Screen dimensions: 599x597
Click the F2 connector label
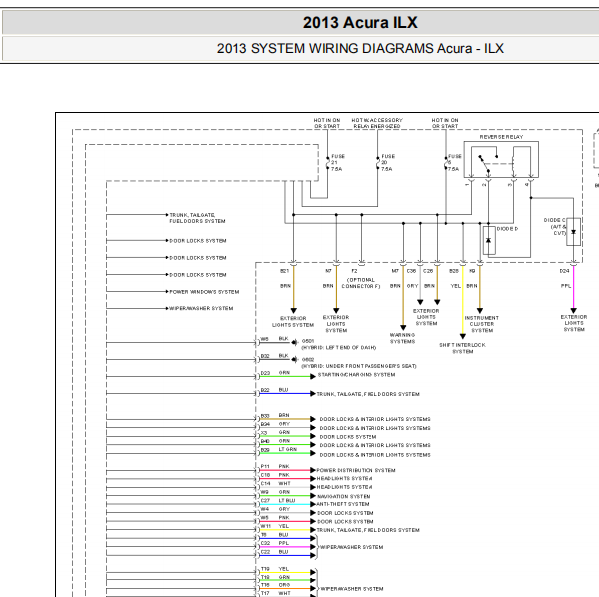pos(354,271)
